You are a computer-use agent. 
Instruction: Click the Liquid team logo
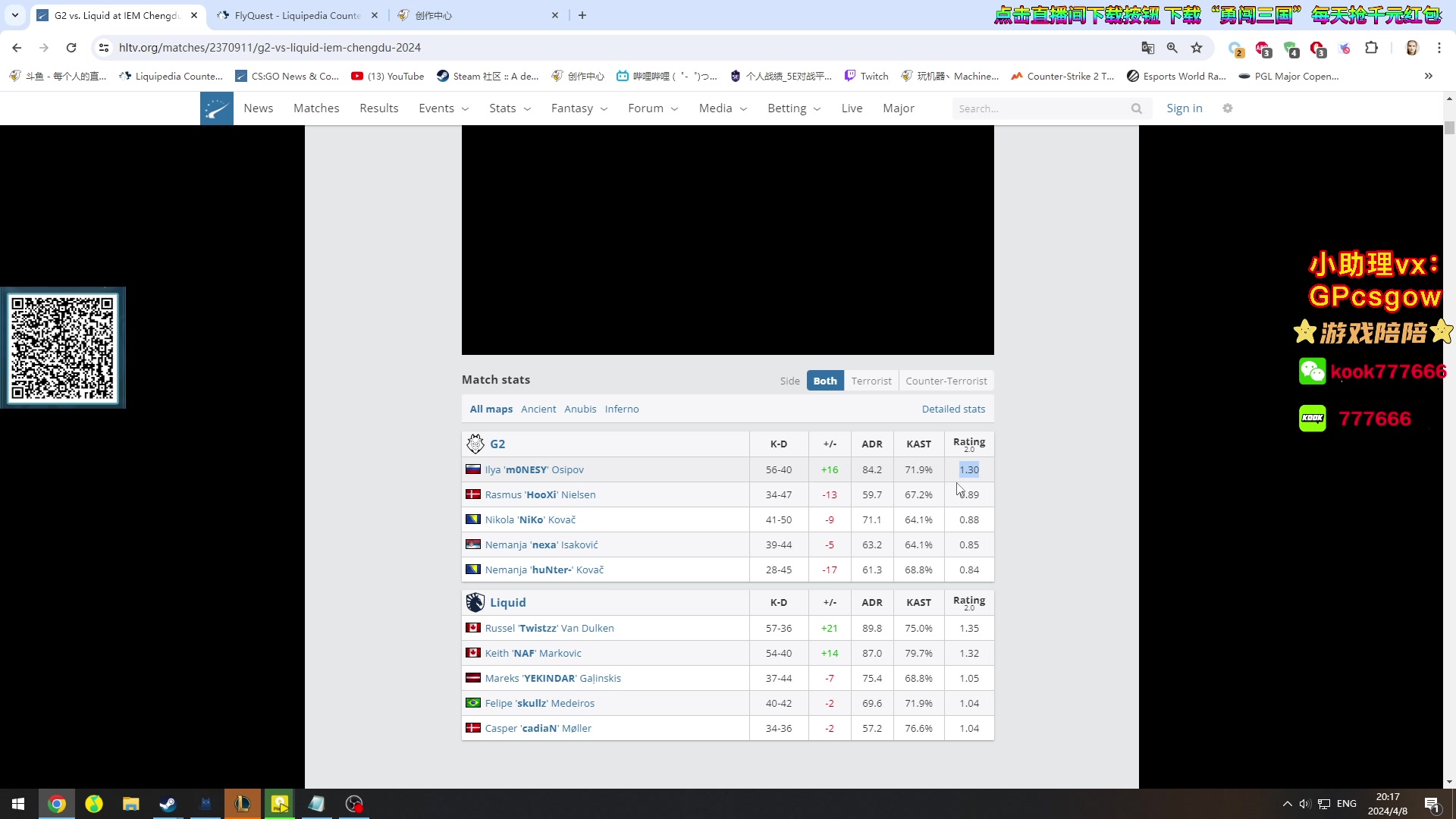[475, 602]
